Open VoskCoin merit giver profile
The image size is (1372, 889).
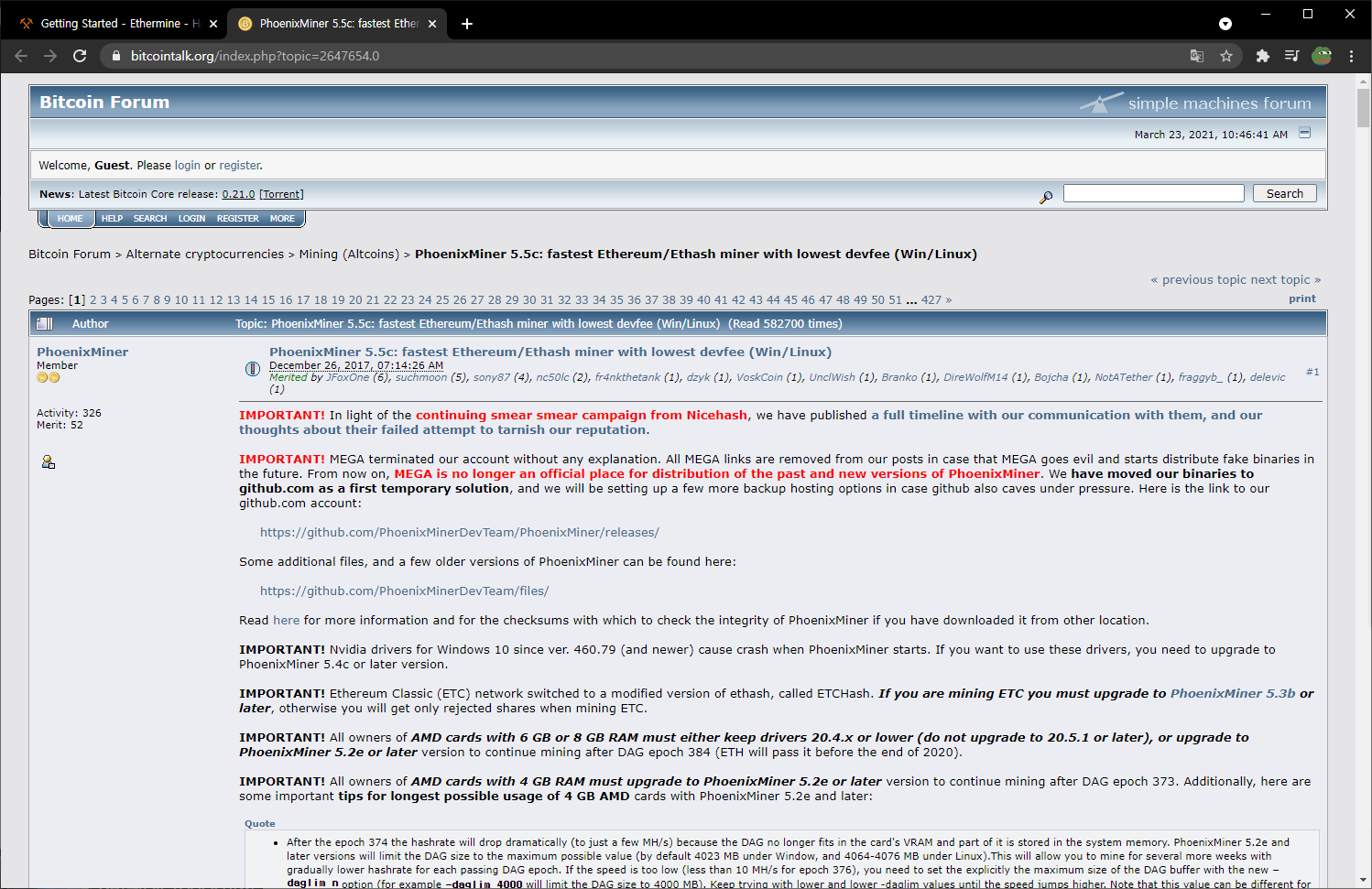pyautogui.click(x=759, y=377)
